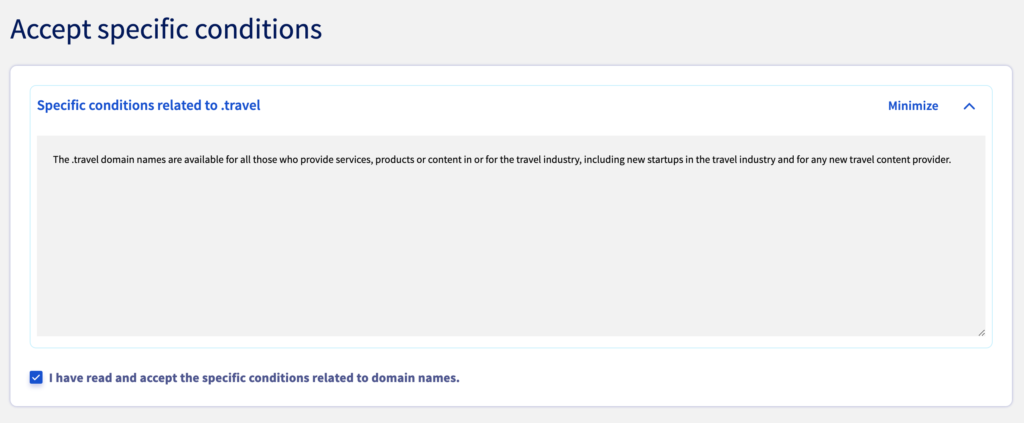The width and height of the screenshot is (1024, 423).
Task: Click the .travel domain names paragraph text
Action: coord(503,159)
